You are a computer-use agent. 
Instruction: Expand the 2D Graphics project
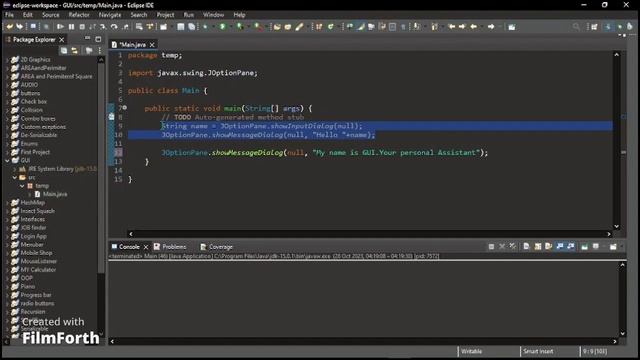pos(7,60)
